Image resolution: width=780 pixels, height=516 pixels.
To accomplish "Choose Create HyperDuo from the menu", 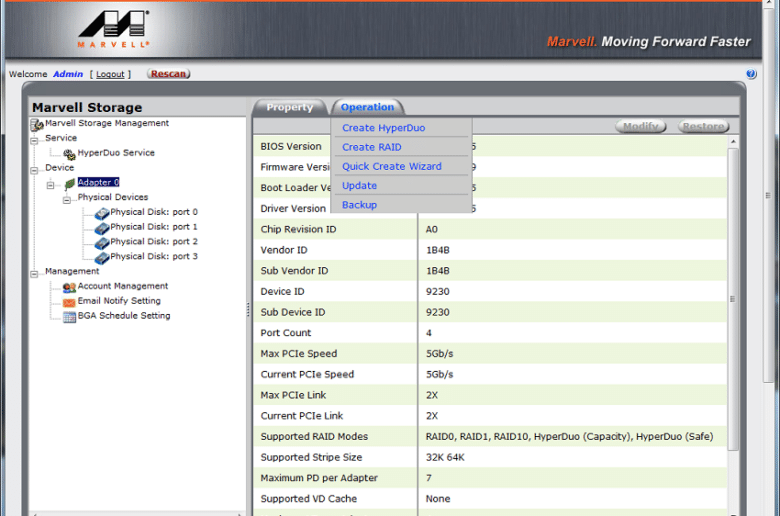I will point(384,128).
